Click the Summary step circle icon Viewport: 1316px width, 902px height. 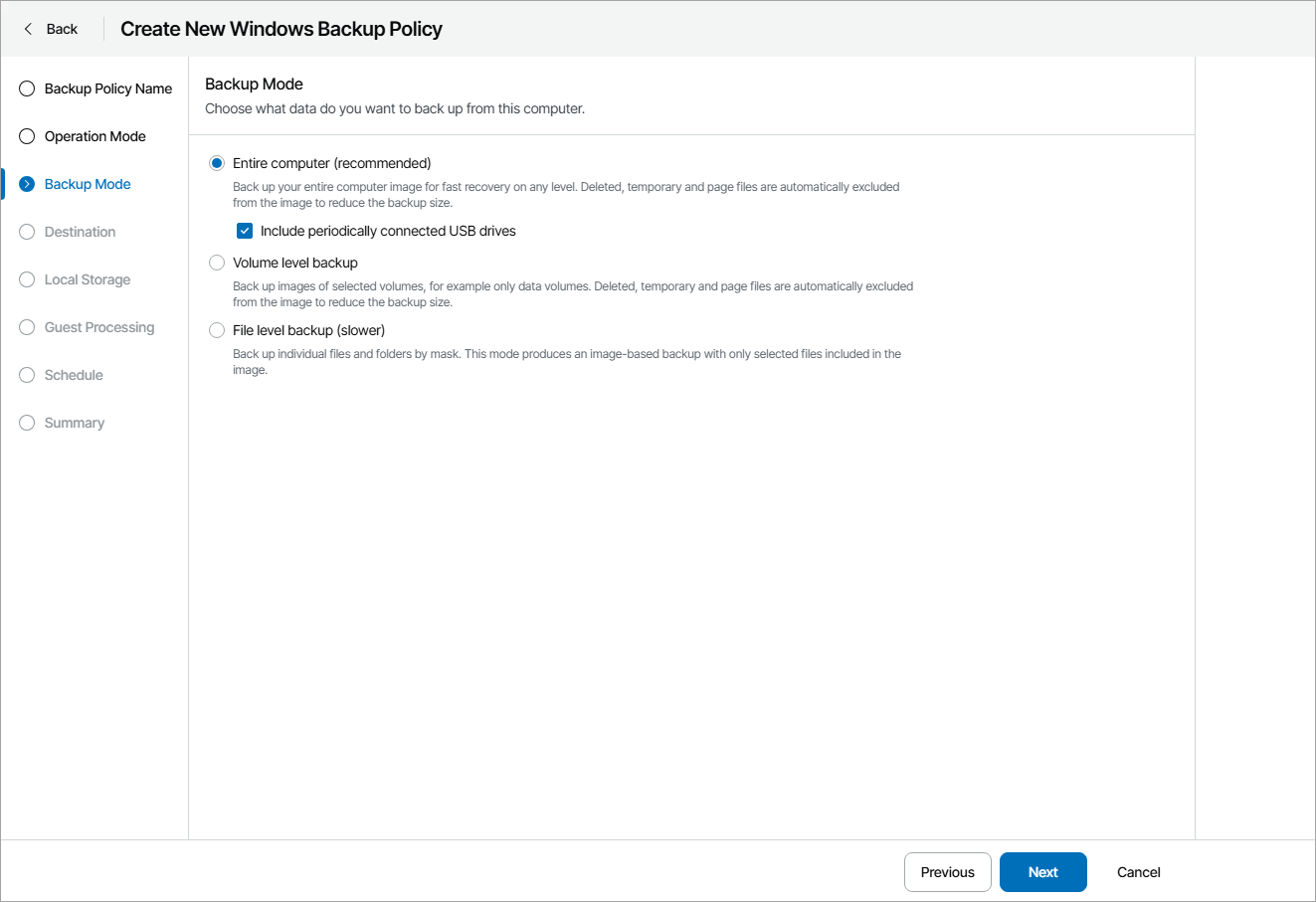[26, 423]
